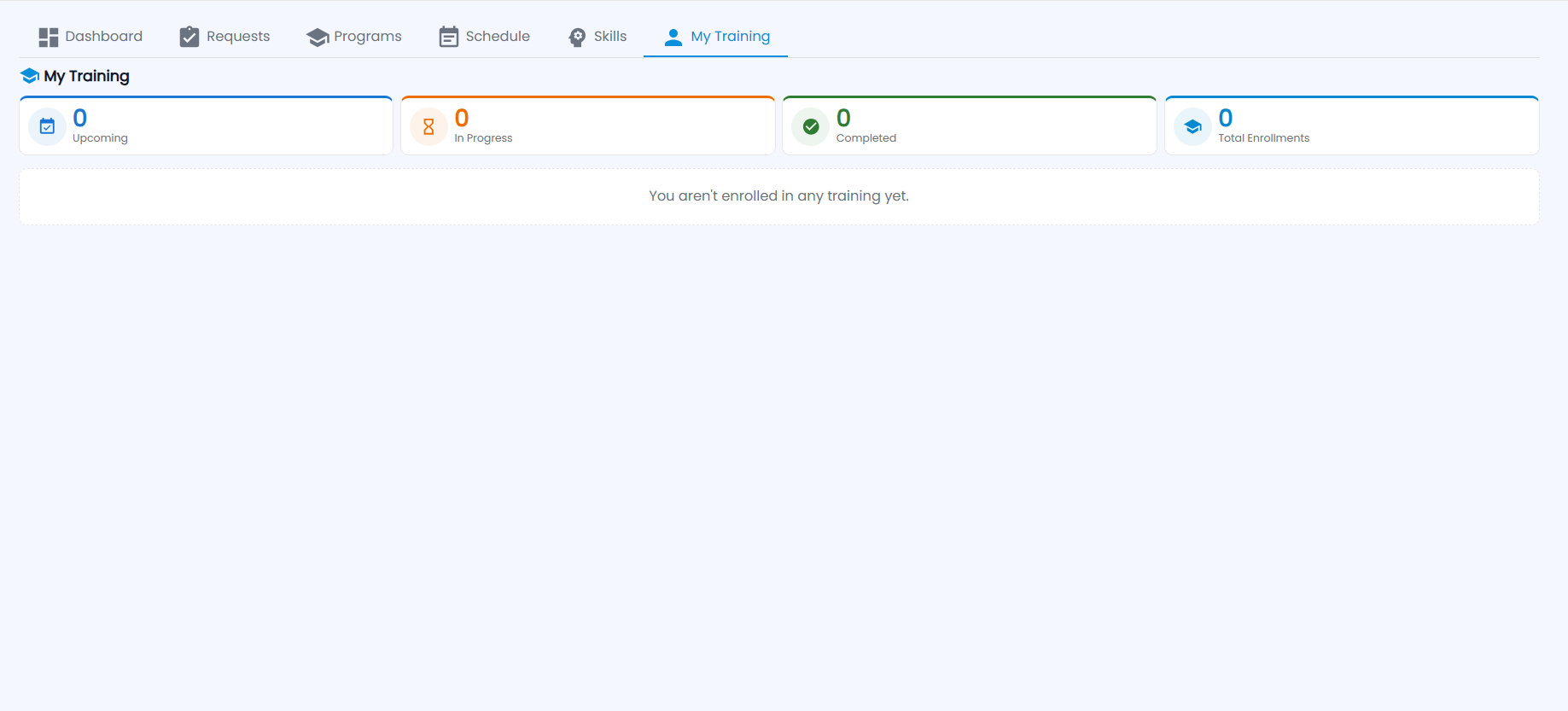Click the "Upcoming" label
The height and width of the screenshot is (711, 1568).
(100, 138)
